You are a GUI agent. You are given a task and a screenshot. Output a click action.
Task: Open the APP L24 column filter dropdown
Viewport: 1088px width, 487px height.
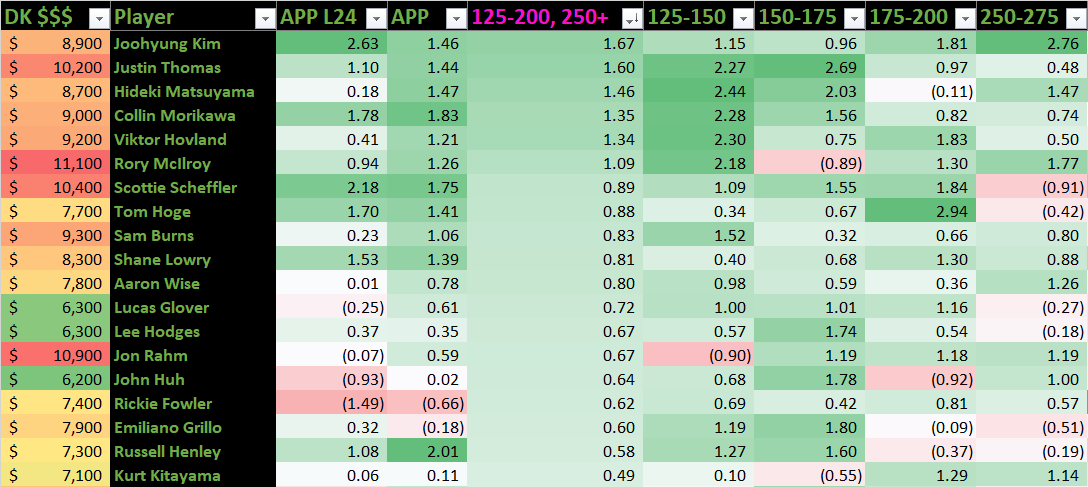376,19
